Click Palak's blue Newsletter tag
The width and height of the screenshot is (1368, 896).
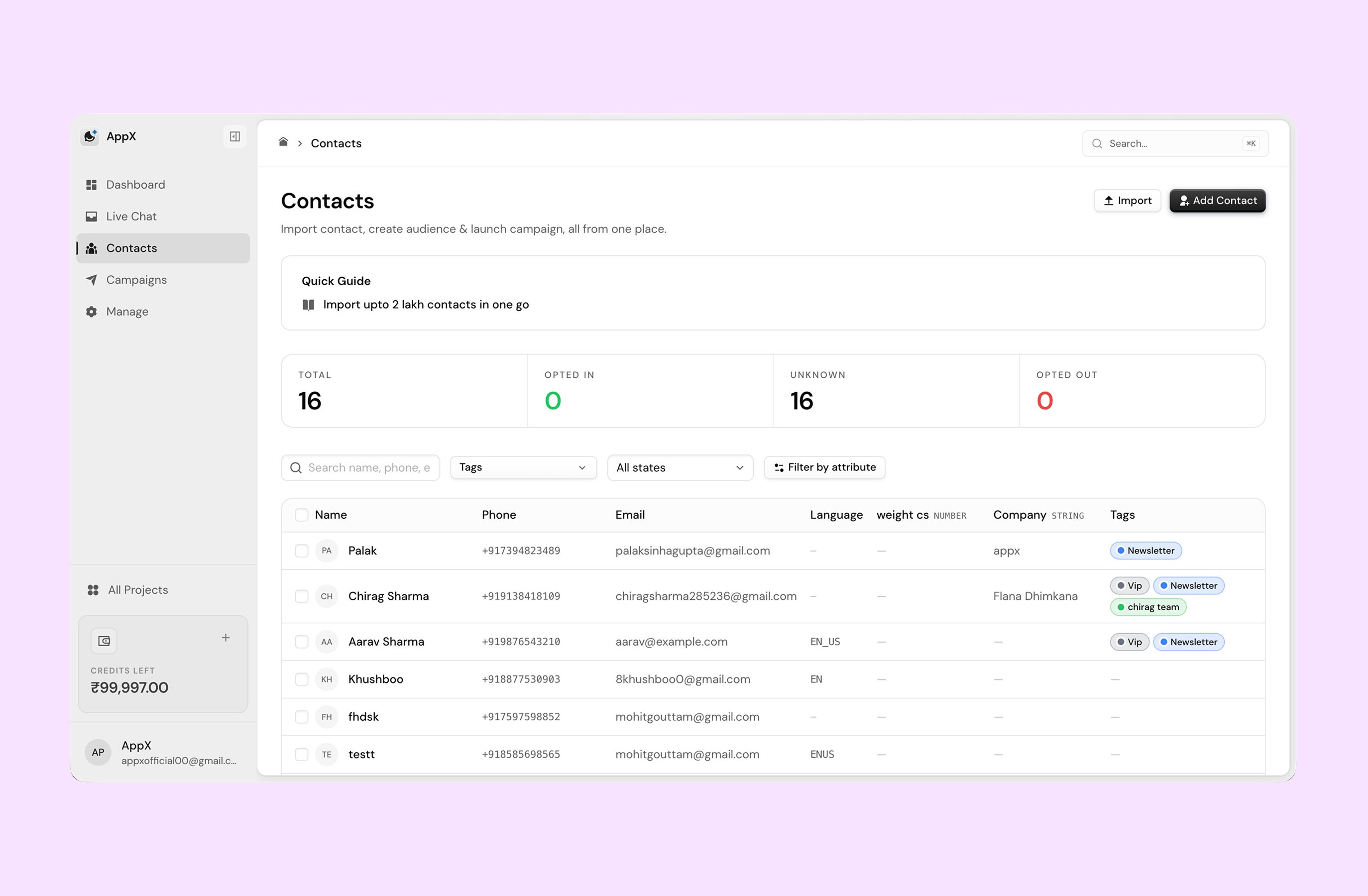pos(1145,551)
